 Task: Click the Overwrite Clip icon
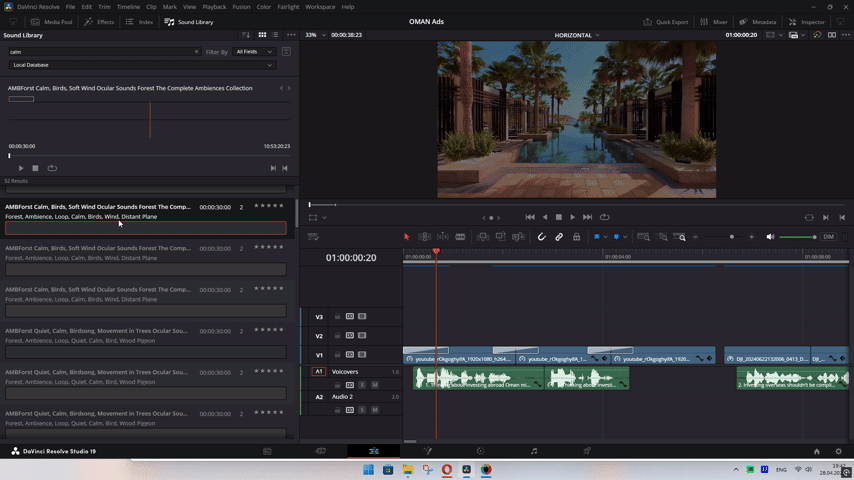click(x=501, y=237)
